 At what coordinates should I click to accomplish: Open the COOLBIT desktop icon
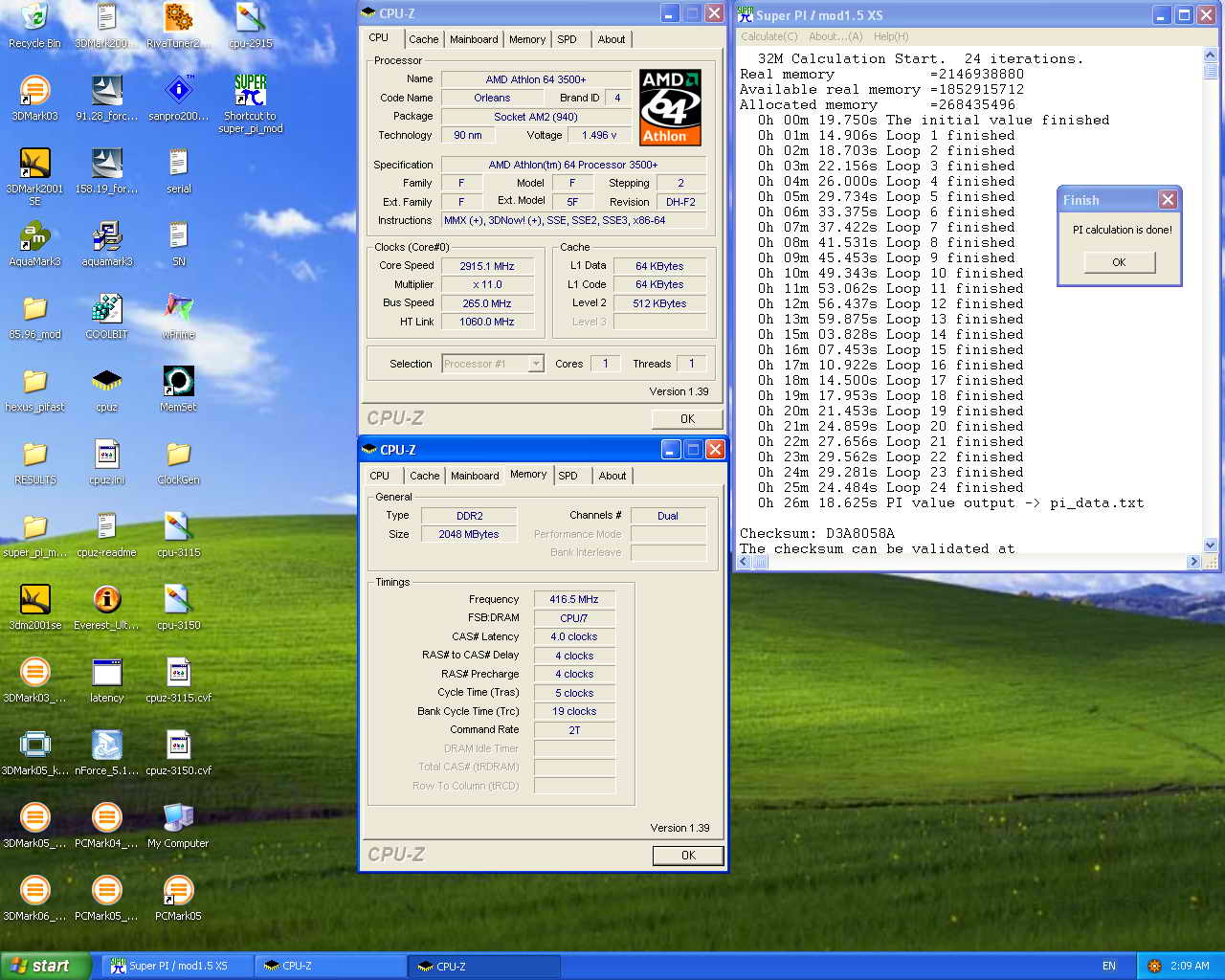[106, 317]
